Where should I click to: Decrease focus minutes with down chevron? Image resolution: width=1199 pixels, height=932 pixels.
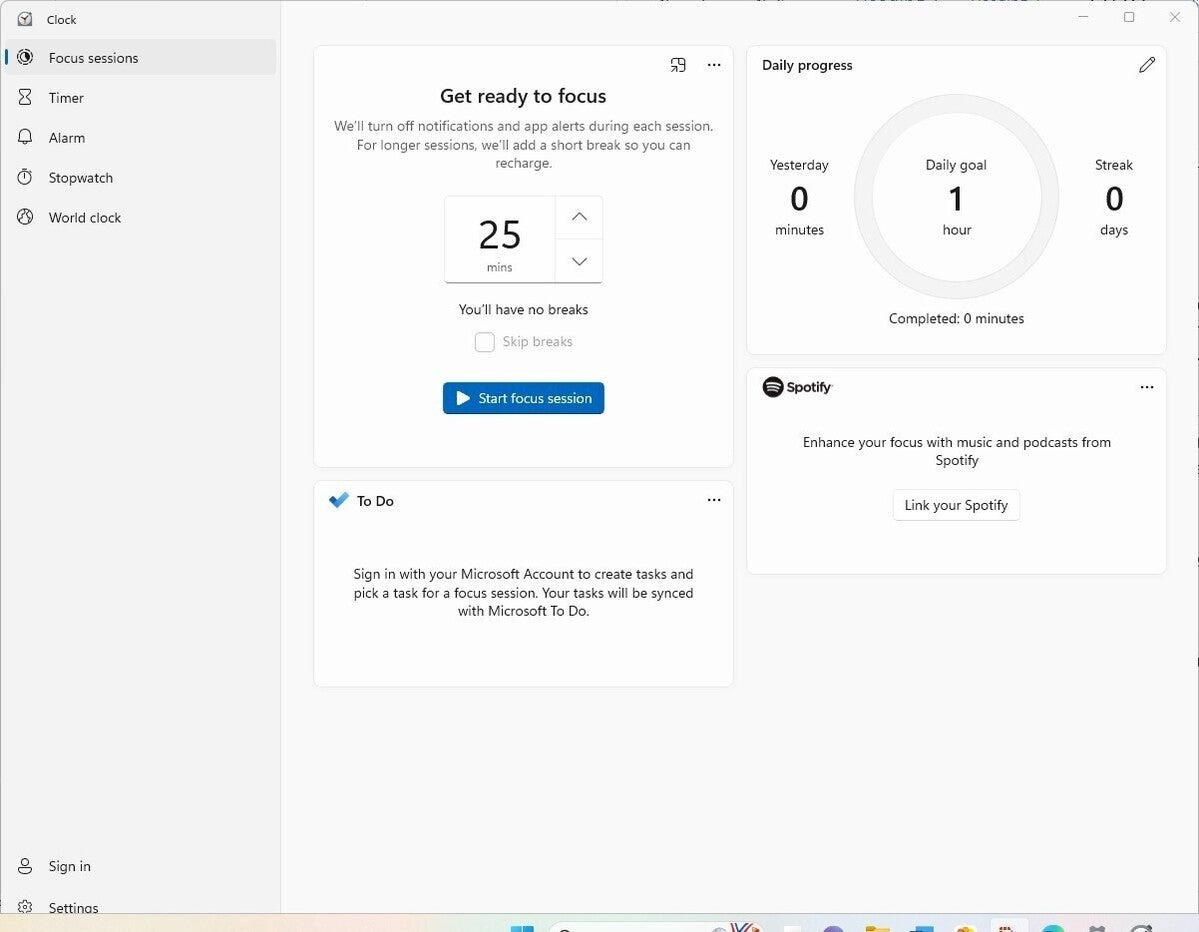579,261
